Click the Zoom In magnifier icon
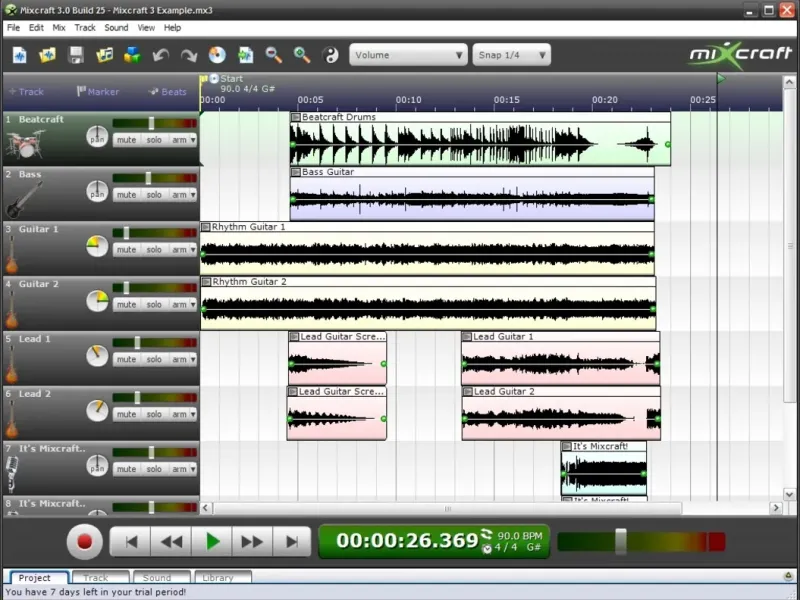 click(x=302, y=55)
